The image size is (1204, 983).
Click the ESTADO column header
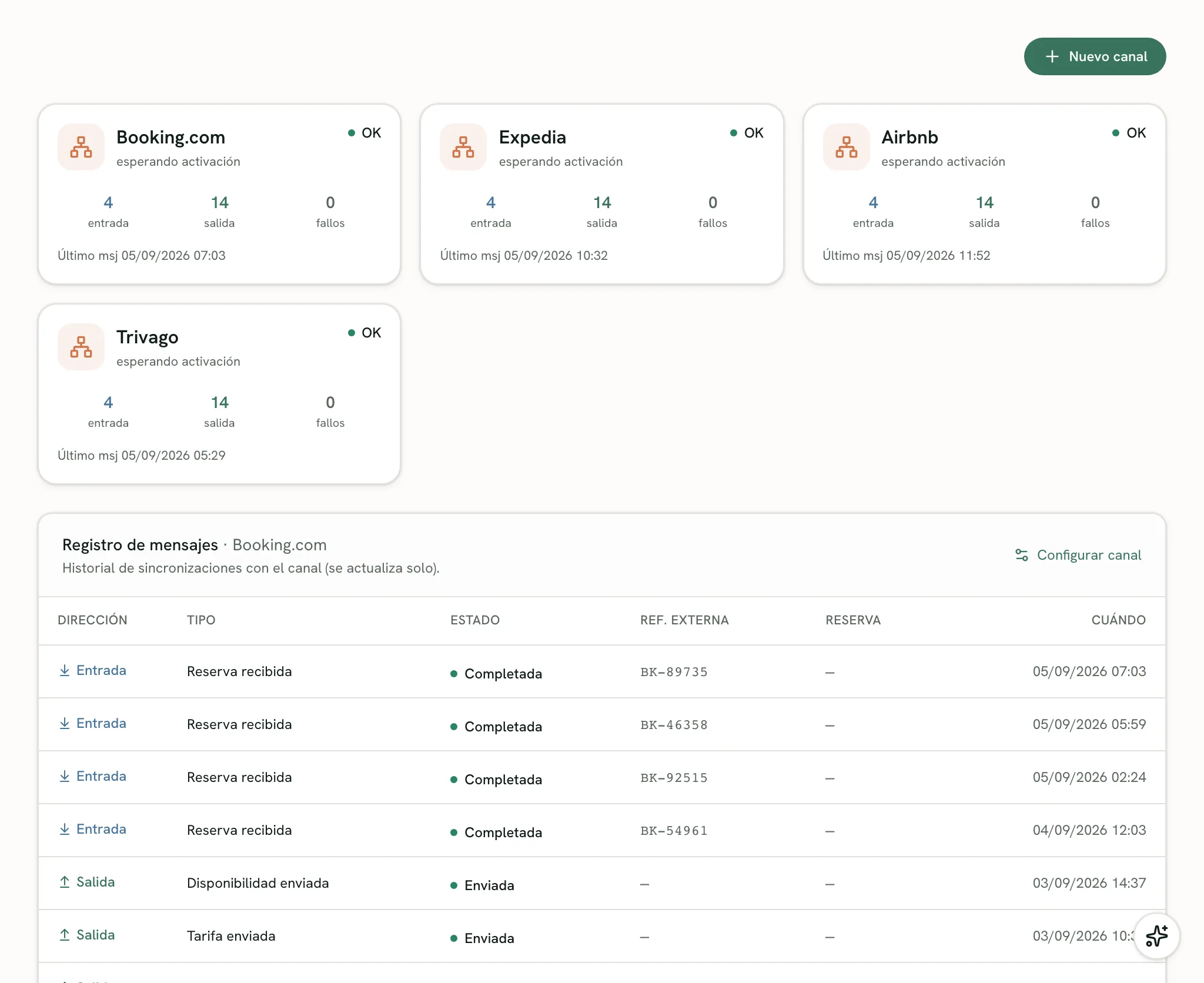[x=475, y=620]
